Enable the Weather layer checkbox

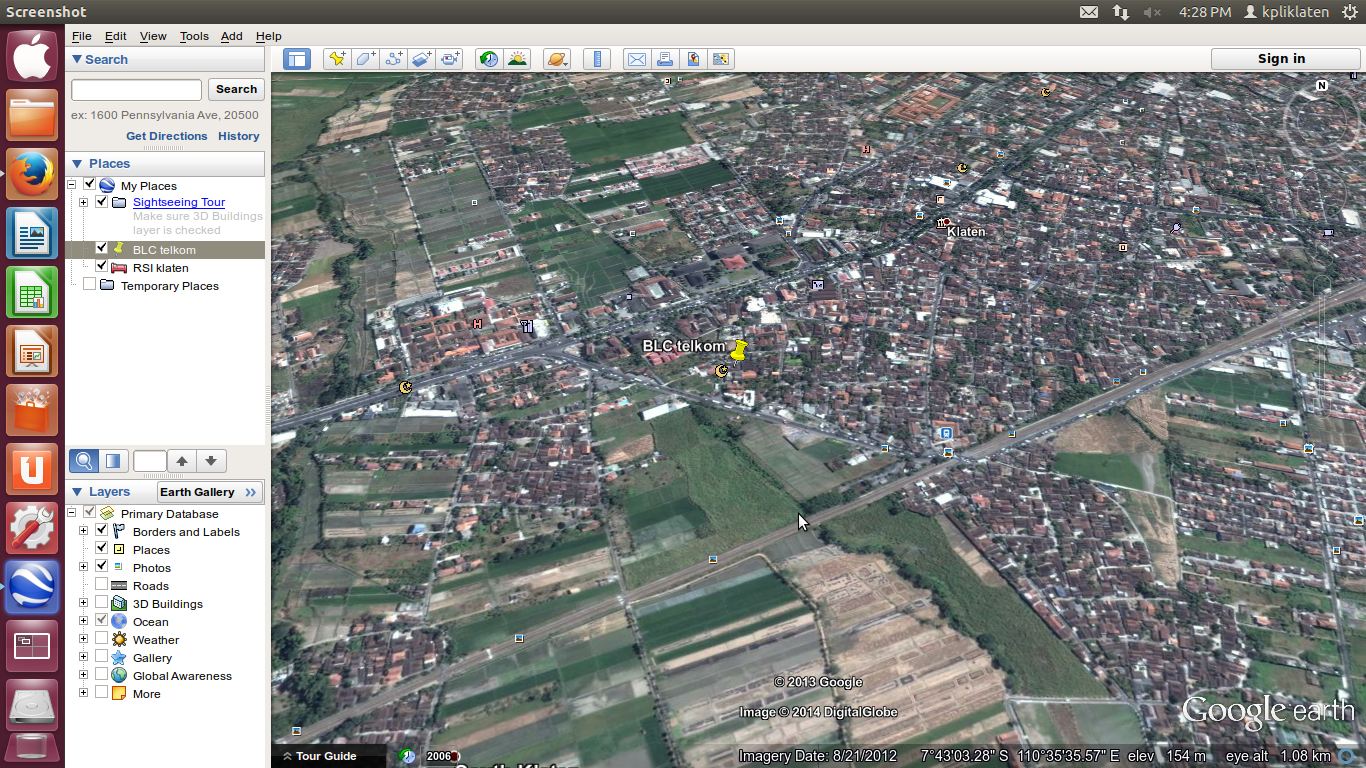point(102,639)
